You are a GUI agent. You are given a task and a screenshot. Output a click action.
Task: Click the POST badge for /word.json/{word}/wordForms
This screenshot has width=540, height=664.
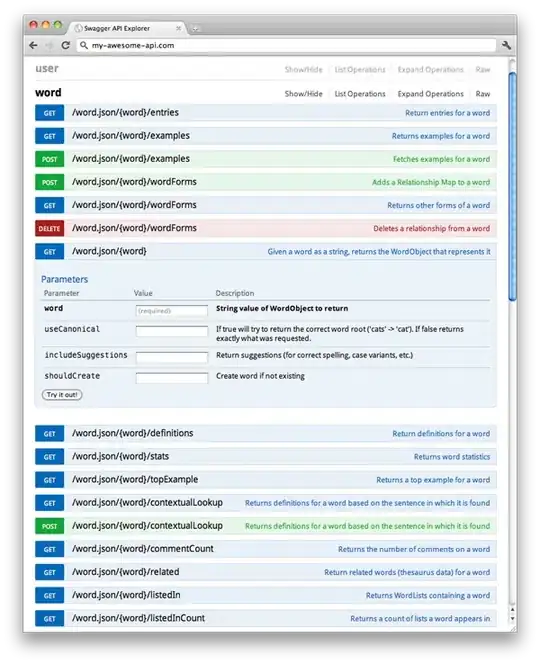50,183
